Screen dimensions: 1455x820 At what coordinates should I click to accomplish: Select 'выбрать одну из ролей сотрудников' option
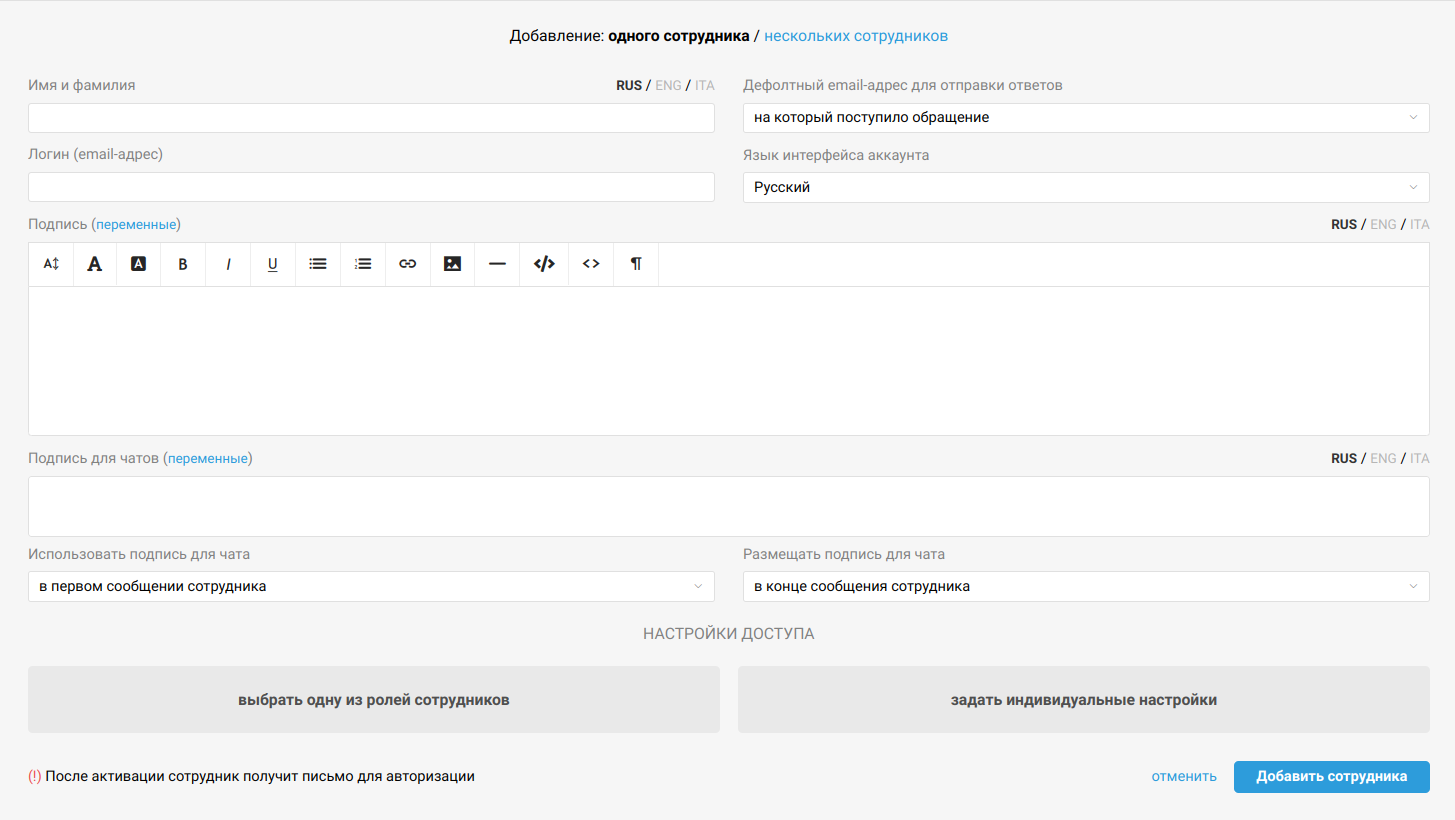pyautogui.click(x=374, y=700)
